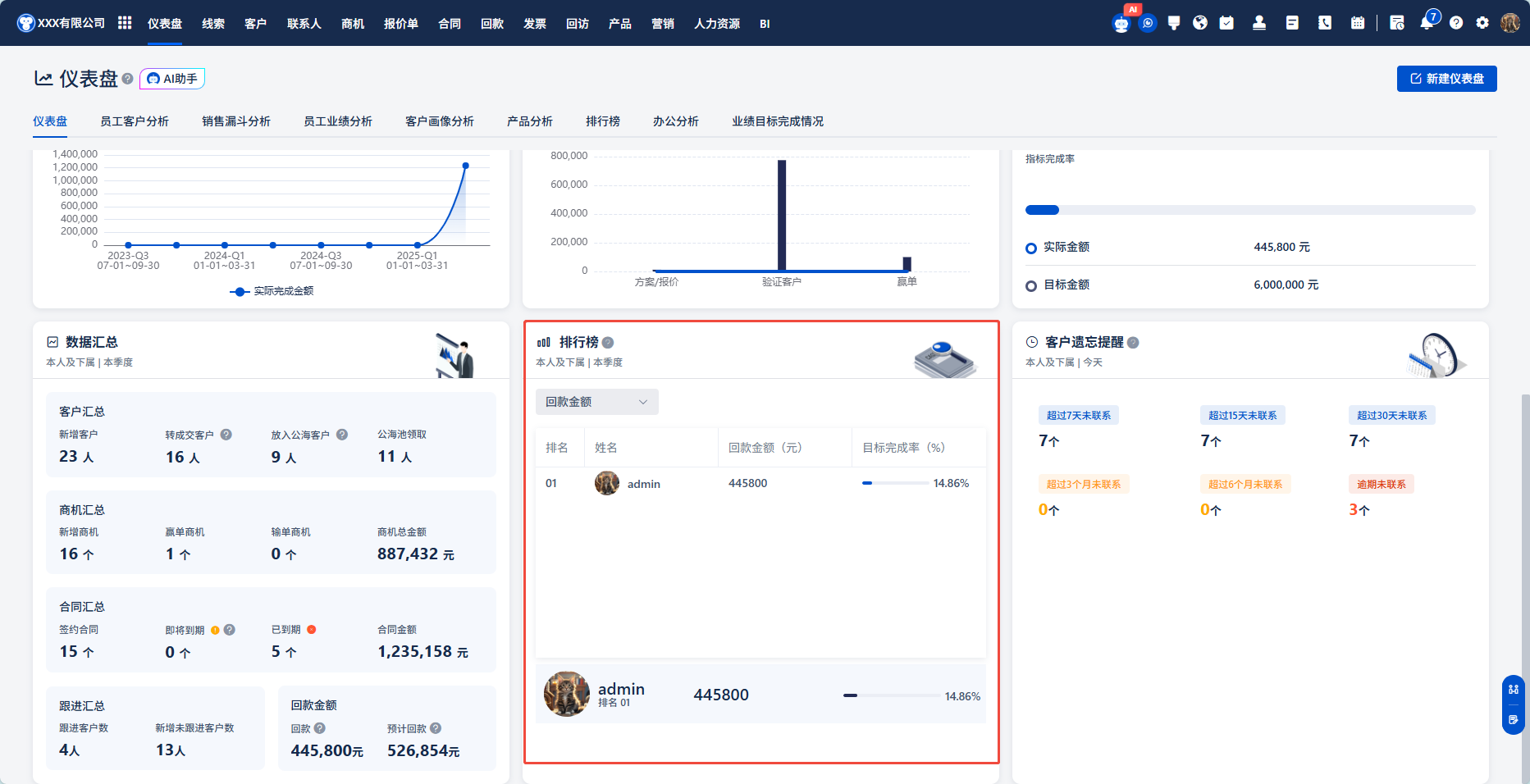
Task: Click admin name in ranking row 01
Action: (644, 484)
